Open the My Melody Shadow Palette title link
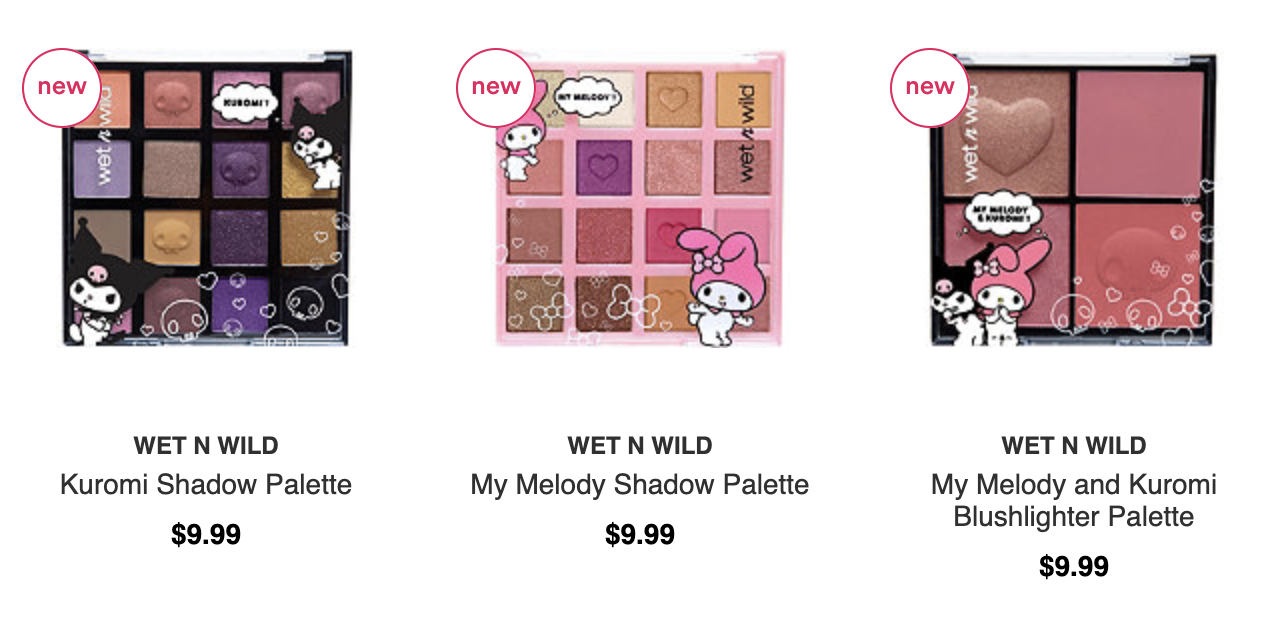The width and height of the screenshot is (1264, 634). 640,485
